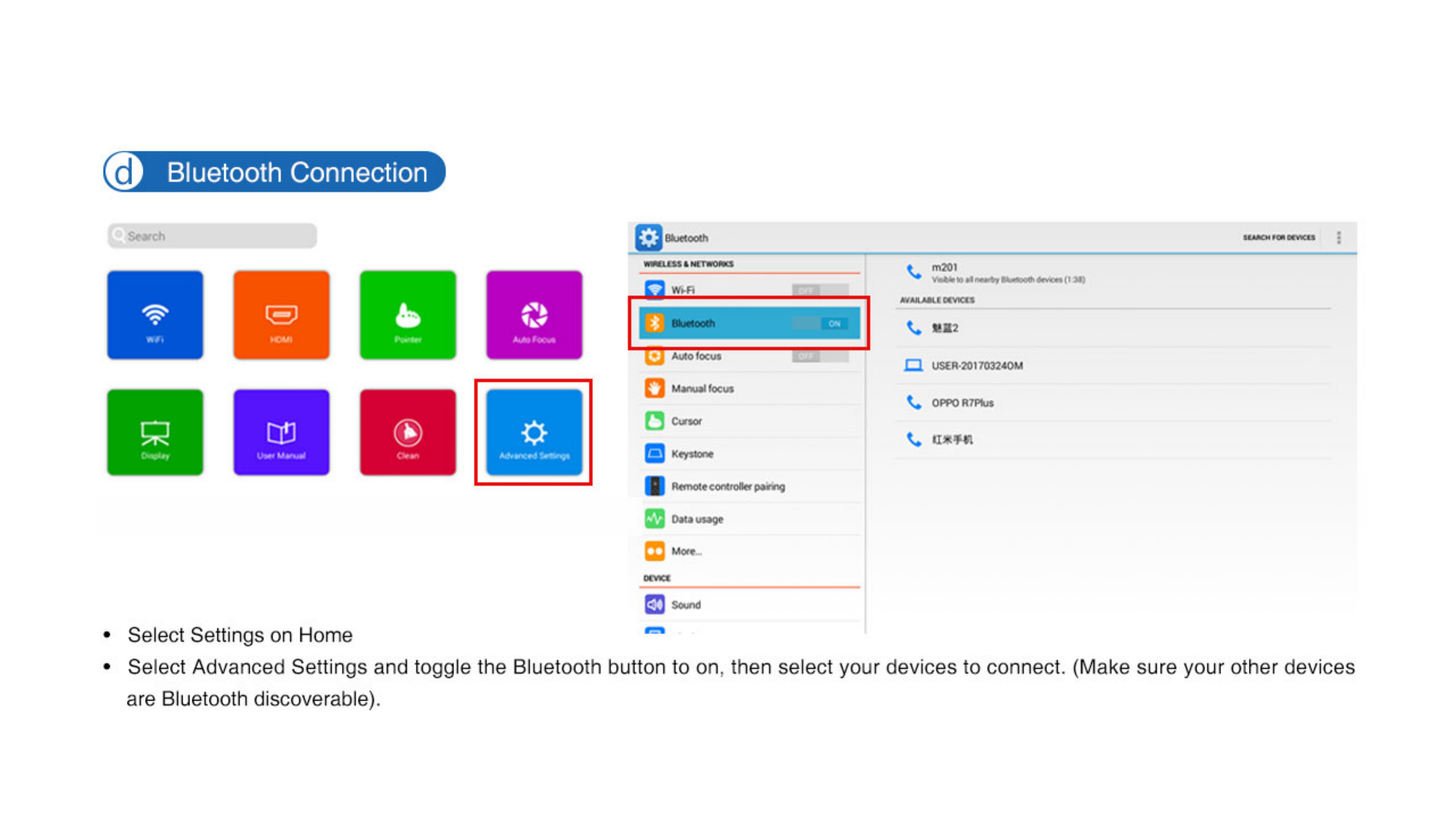Open the green Pointer tile
The width and height of the screenshot is (1456, 819).
(407, 315)
